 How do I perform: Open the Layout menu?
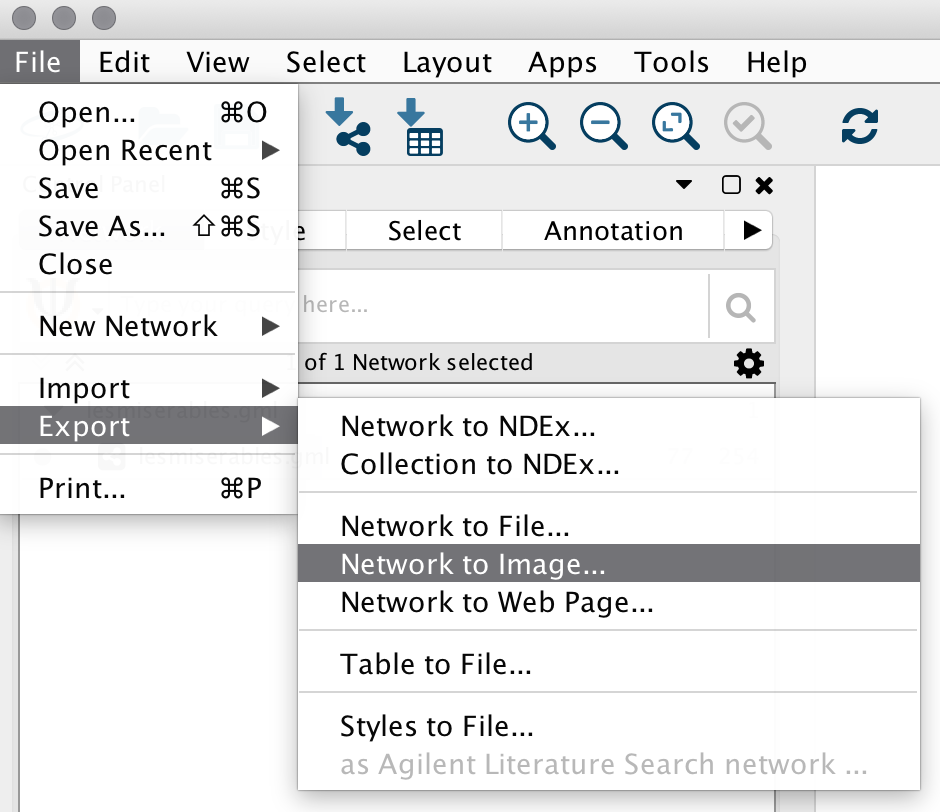coord(447,62)
